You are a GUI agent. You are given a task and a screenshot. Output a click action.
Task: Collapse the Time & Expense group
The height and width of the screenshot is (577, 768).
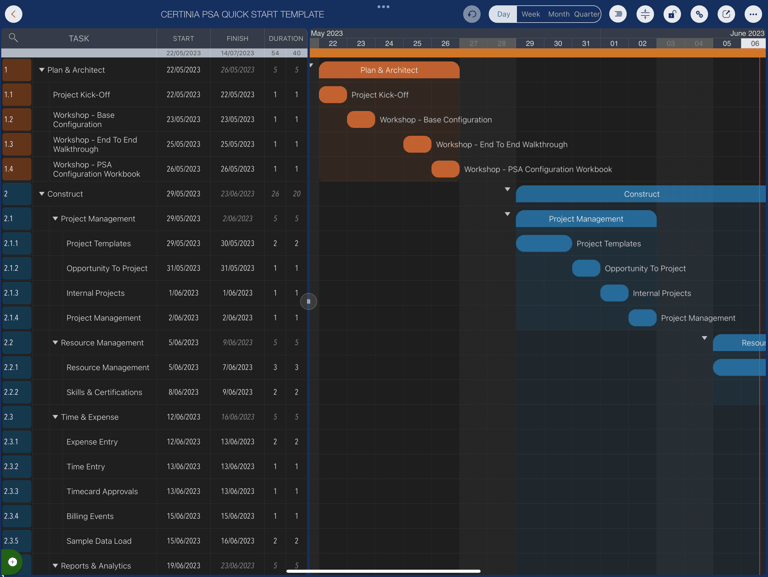click(x=55, y=417)
